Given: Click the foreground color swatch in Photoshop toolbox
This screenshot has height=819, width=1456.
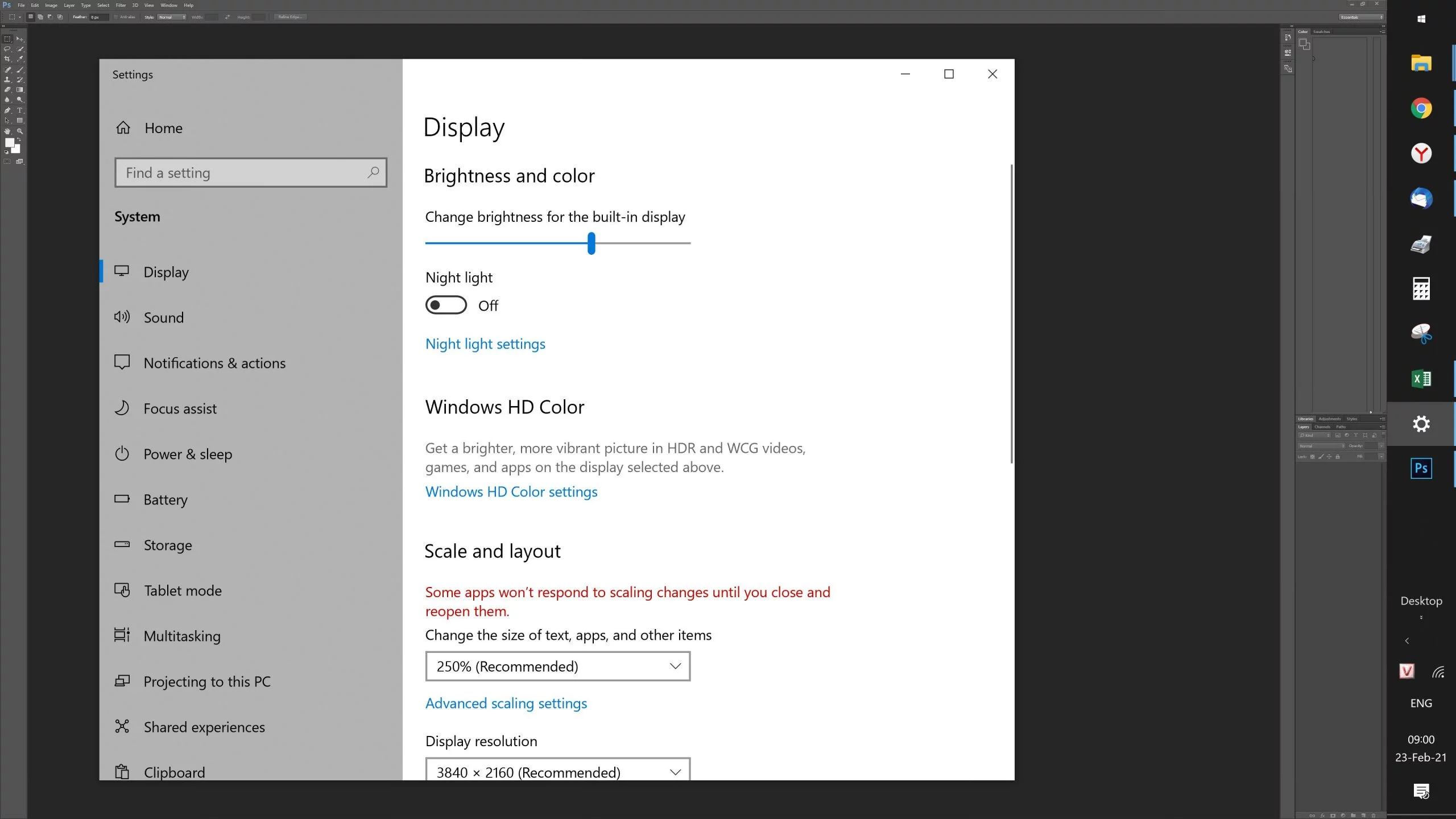Looking at the screenshot, I should [x=10, y=143].
